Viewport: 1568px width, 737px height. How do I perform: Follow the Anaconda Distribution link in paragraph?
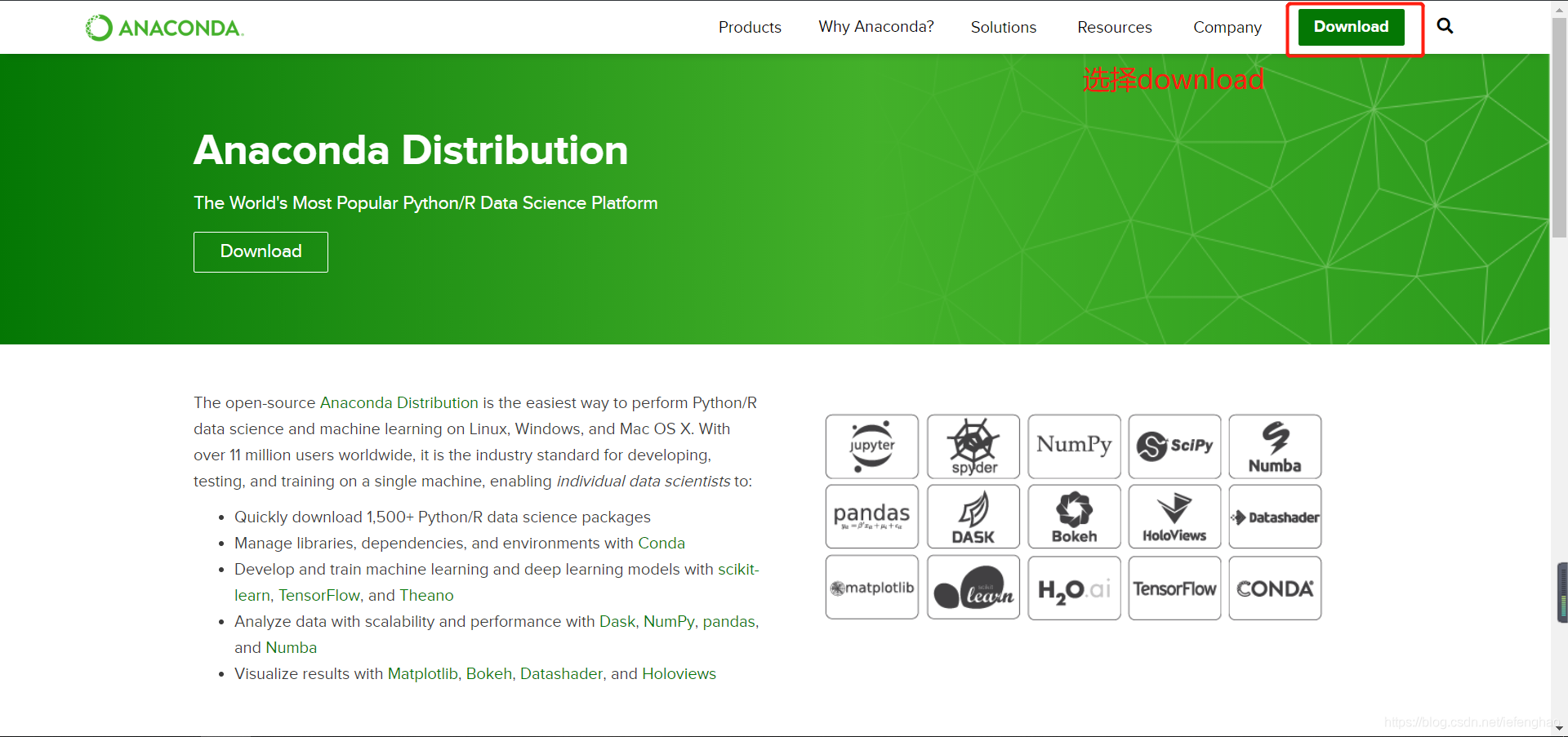[399, 402]
